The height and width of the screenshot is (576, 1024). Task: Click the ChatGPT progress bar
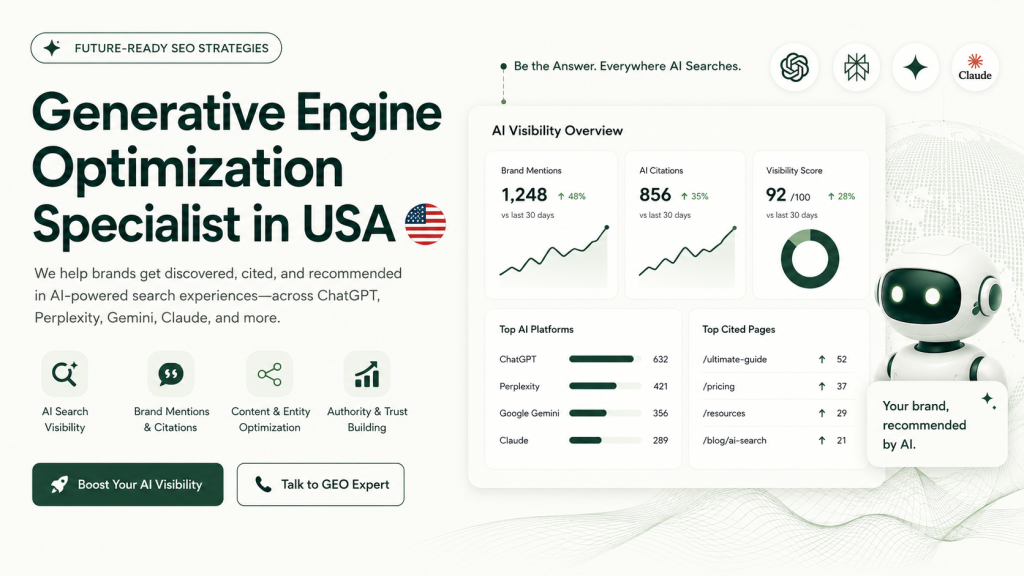pyautogui.click(x=605, y=359)
